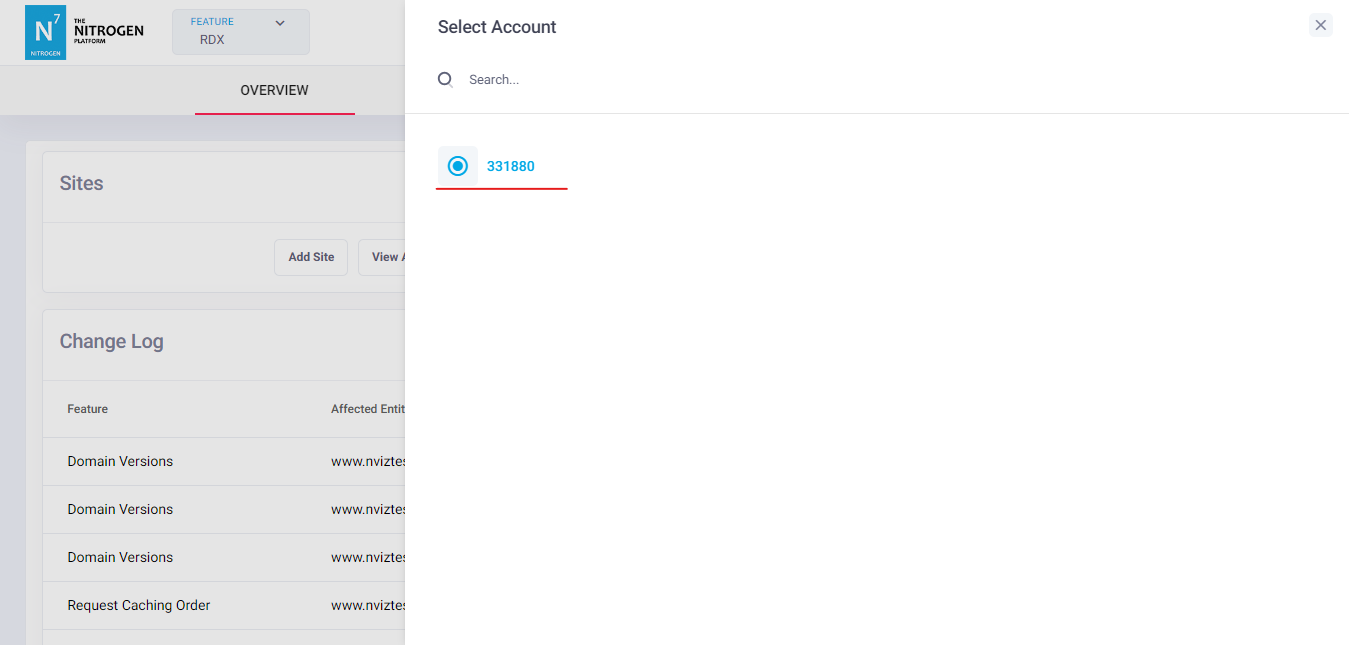Click the Select Account panel title

497,27
